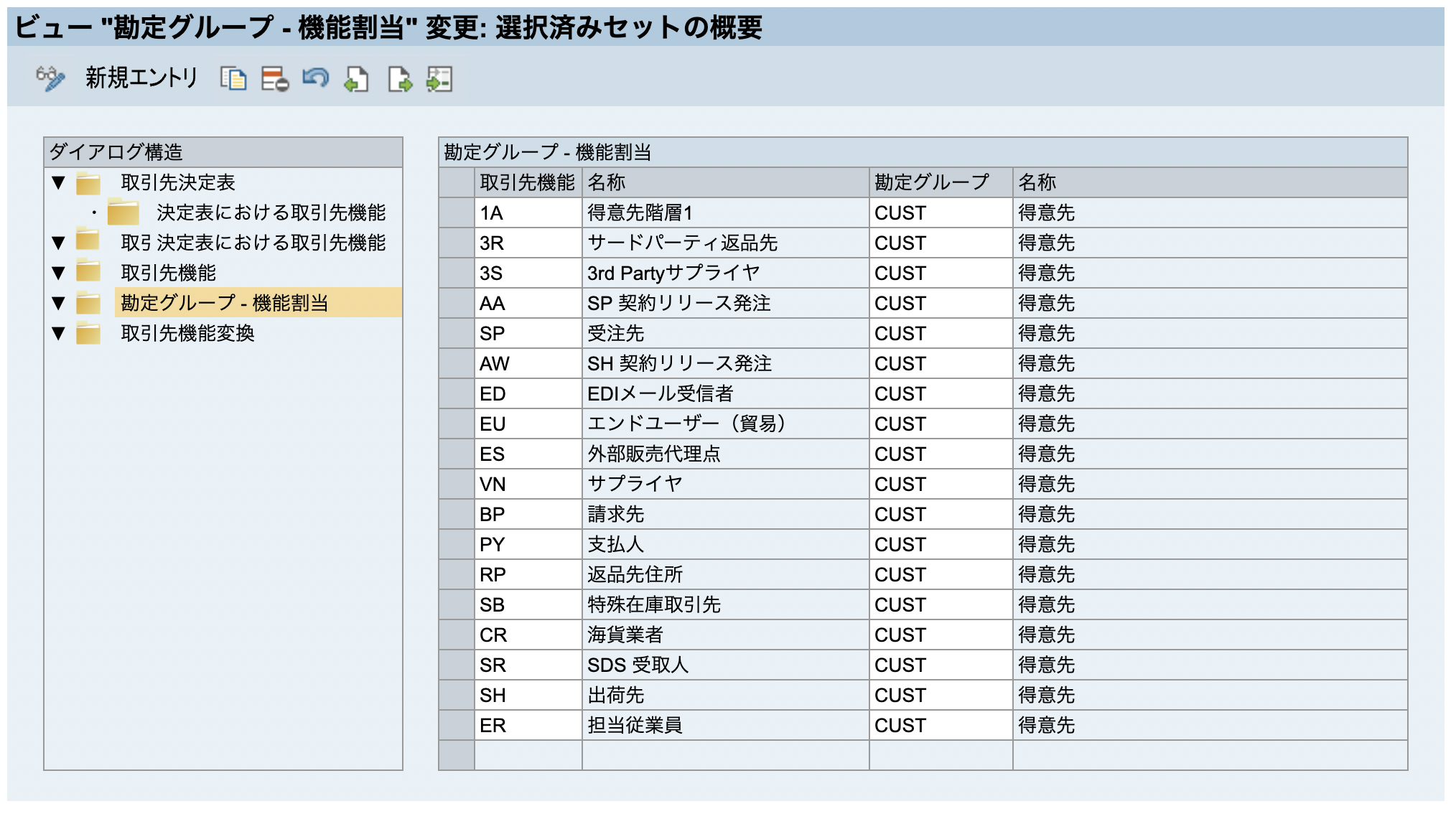Viewport: 1456px width, 814px height.
Task: Click the page icon with incoming green arrow
Action: pyautogui.click(x=357, y=80)
